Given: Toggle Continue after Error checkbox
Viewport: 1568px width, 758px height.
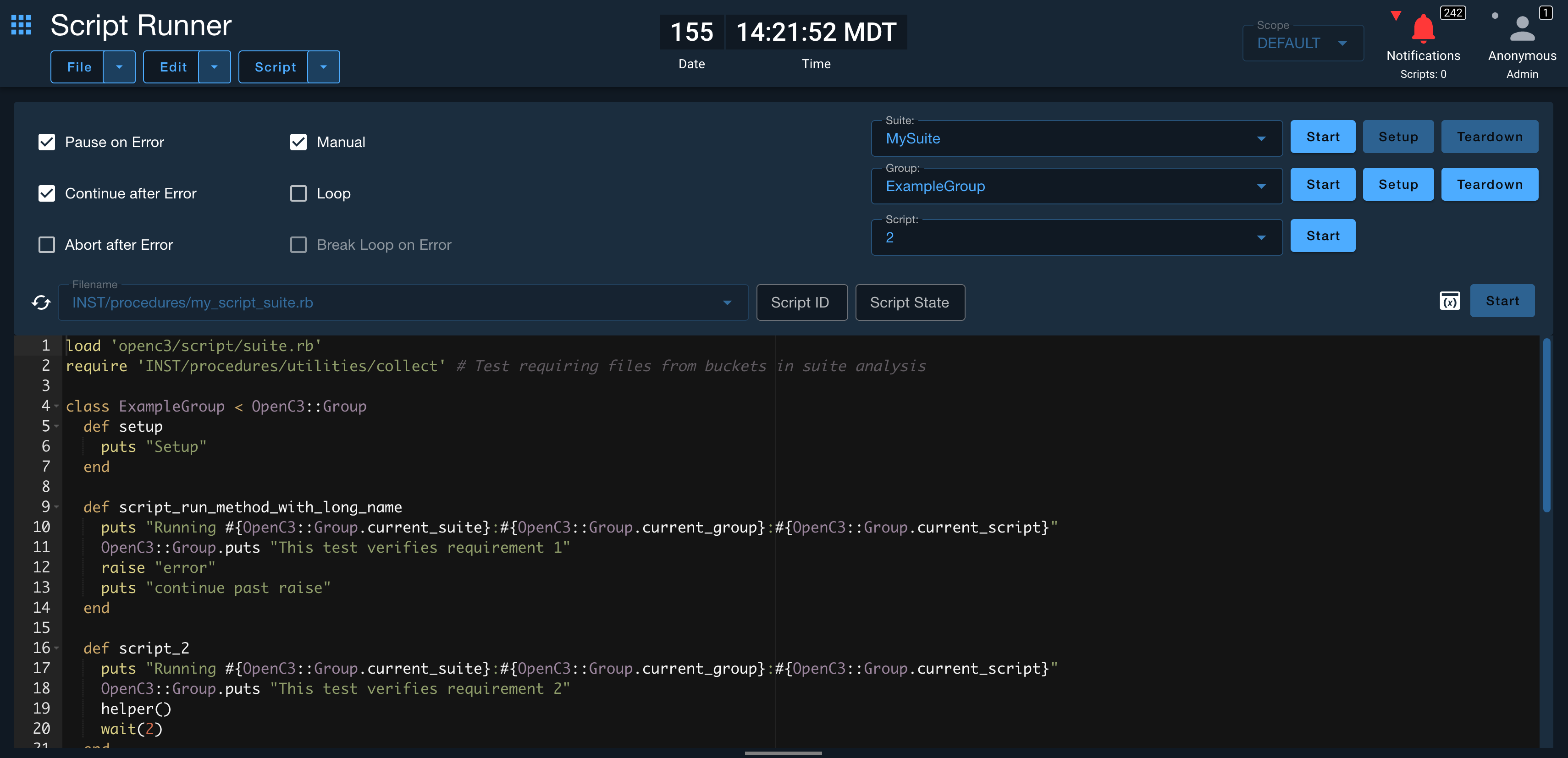Looking at the screenshot, I should 47,193.
